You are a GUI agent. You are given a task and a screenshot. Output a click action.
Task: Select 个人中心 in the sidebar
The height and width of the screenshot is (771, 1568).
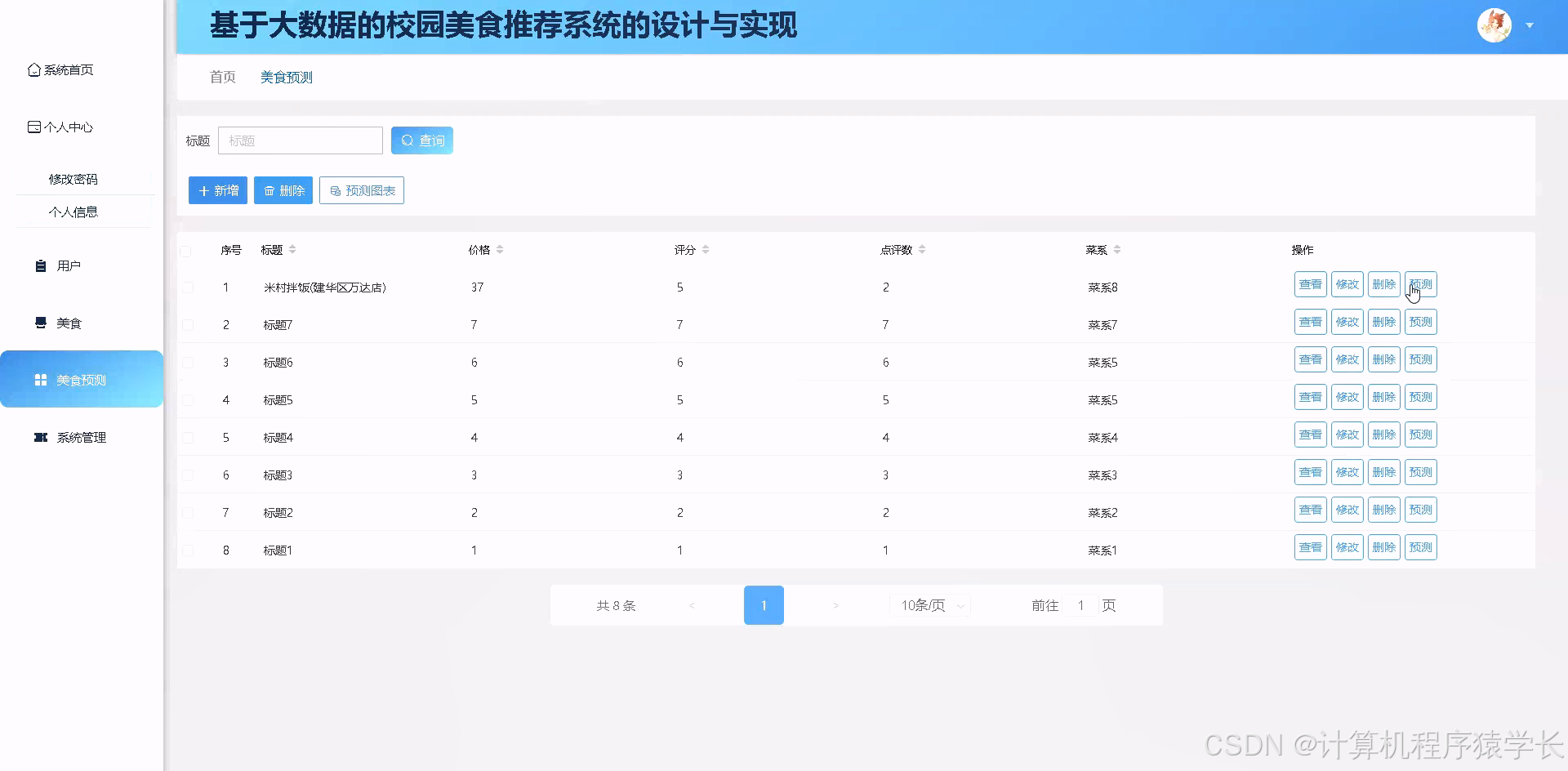pos(69,127)
